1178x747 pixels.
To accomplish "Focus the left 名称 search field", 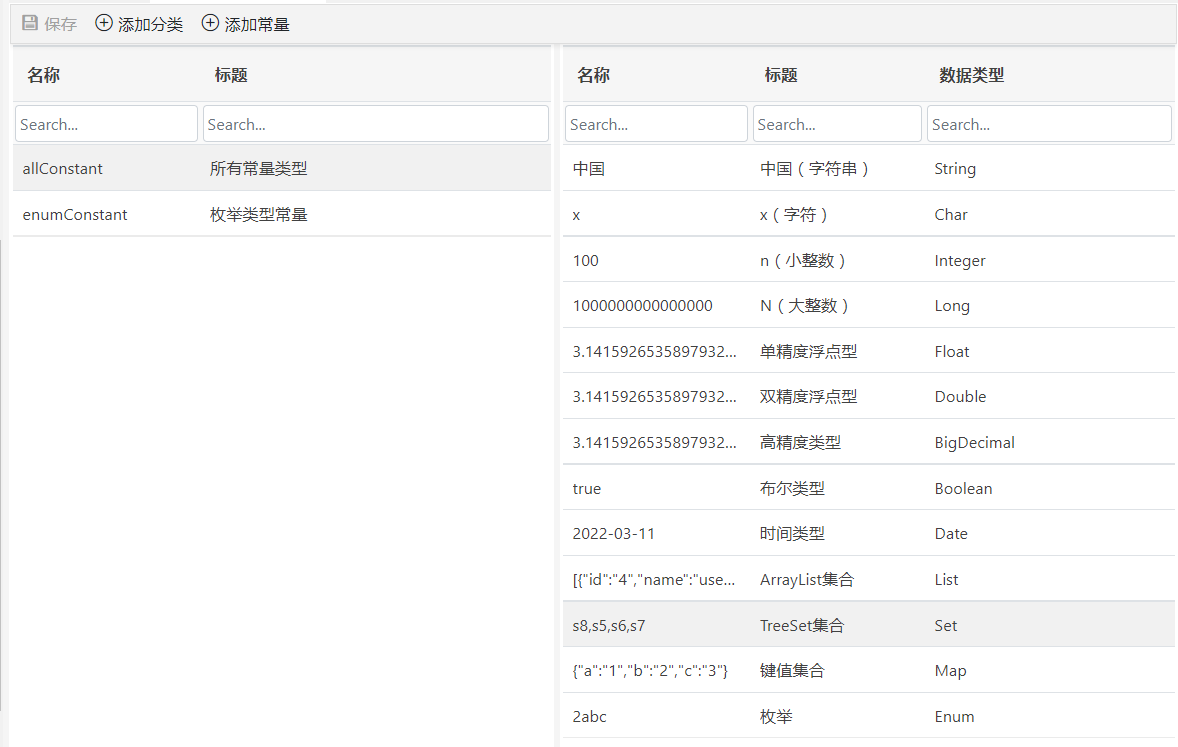I will (x=106, y=124).
